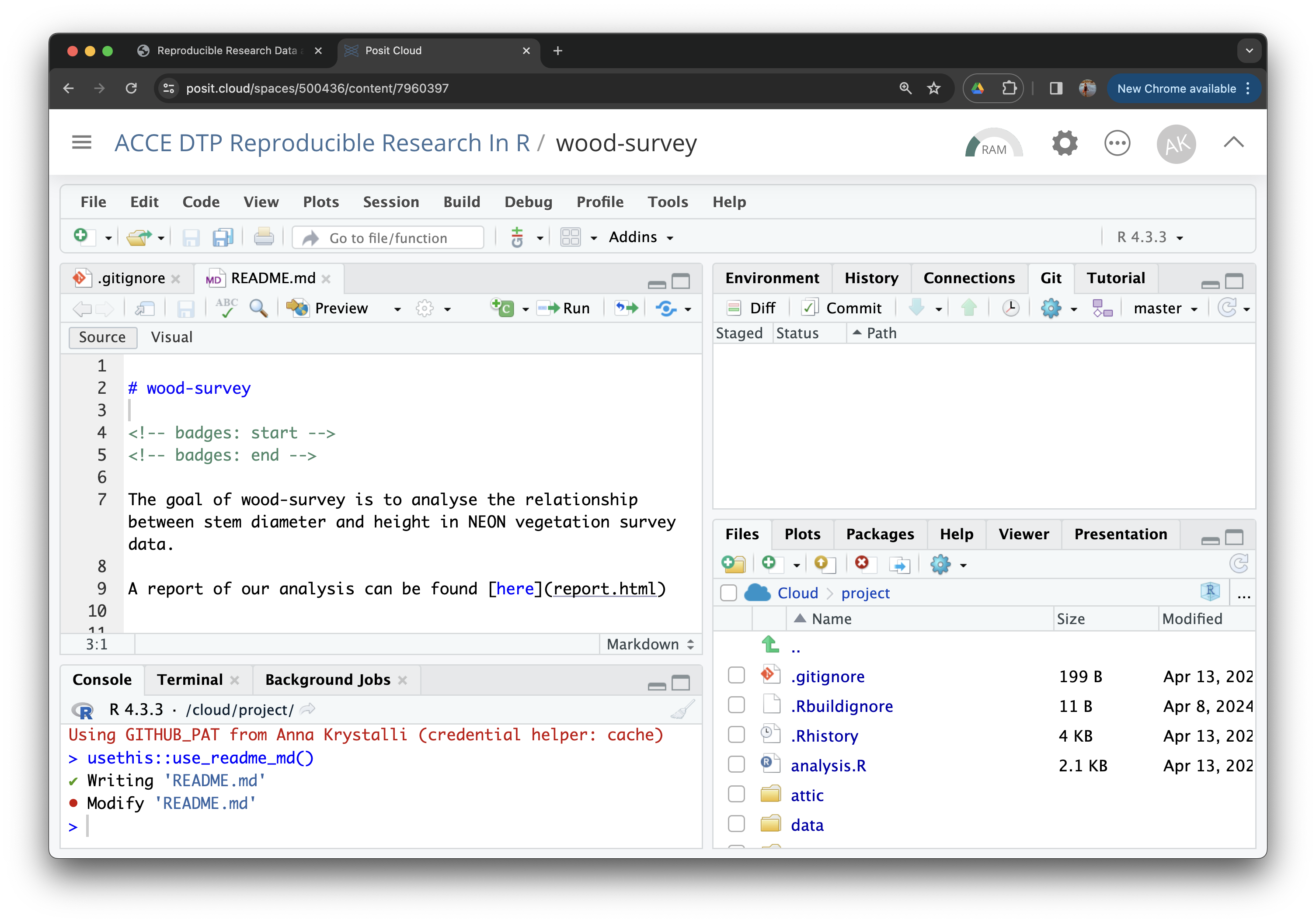Open the Markdown file type selector
Image resolution: width=1316 pixels, height=923 pixels.
tap(651, 645)
